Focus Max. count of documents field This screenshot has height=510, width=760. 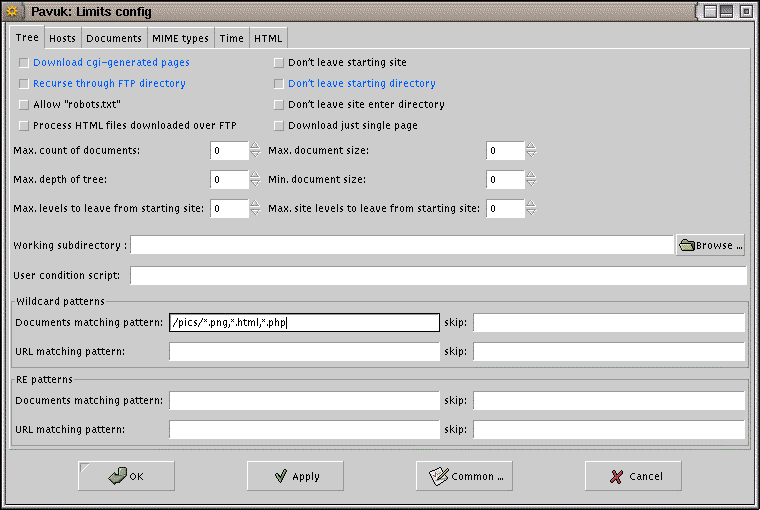click(229, 150)
